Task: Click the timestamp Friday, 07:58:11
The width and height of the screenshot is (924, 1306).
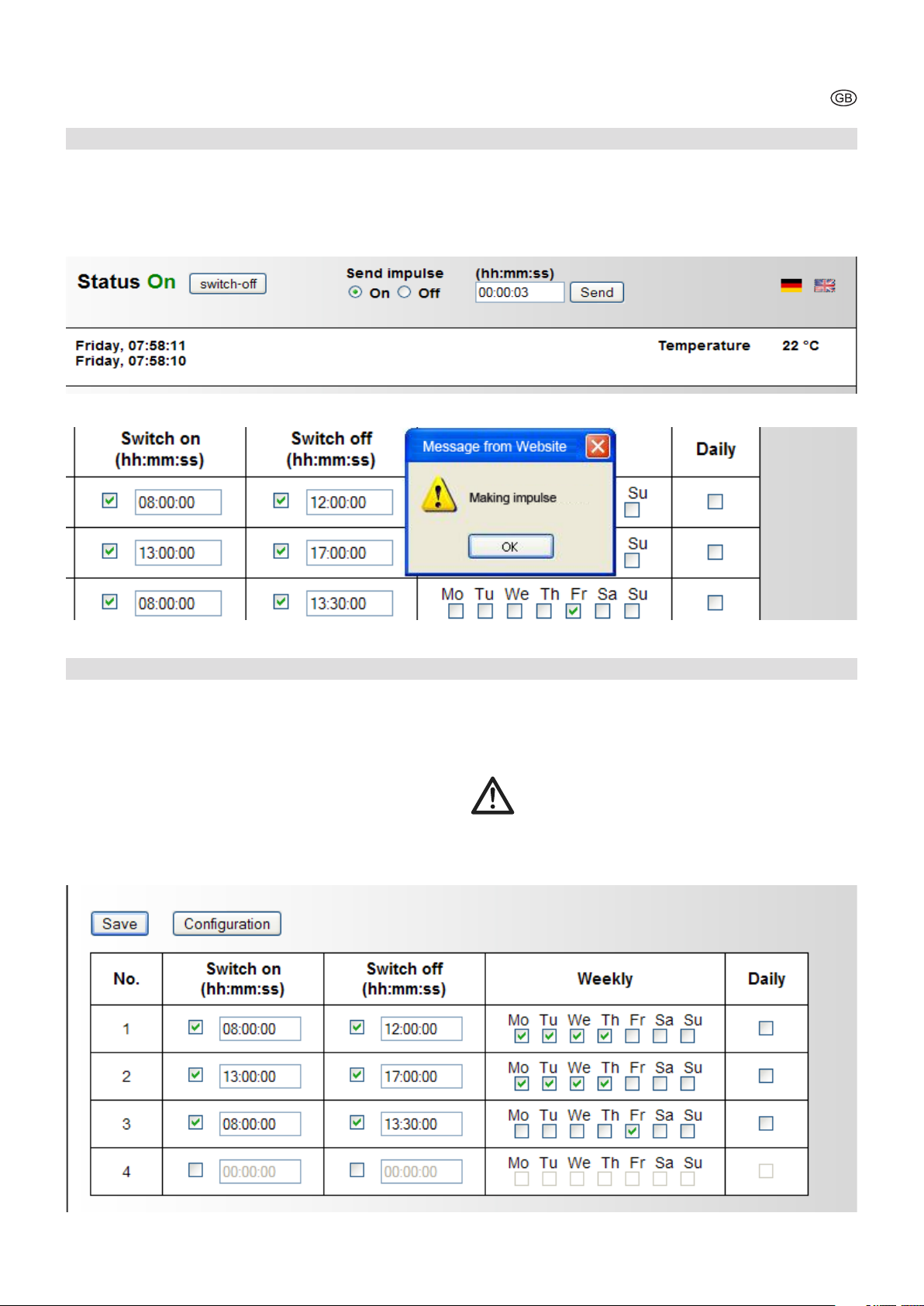Action: [130, 346]
